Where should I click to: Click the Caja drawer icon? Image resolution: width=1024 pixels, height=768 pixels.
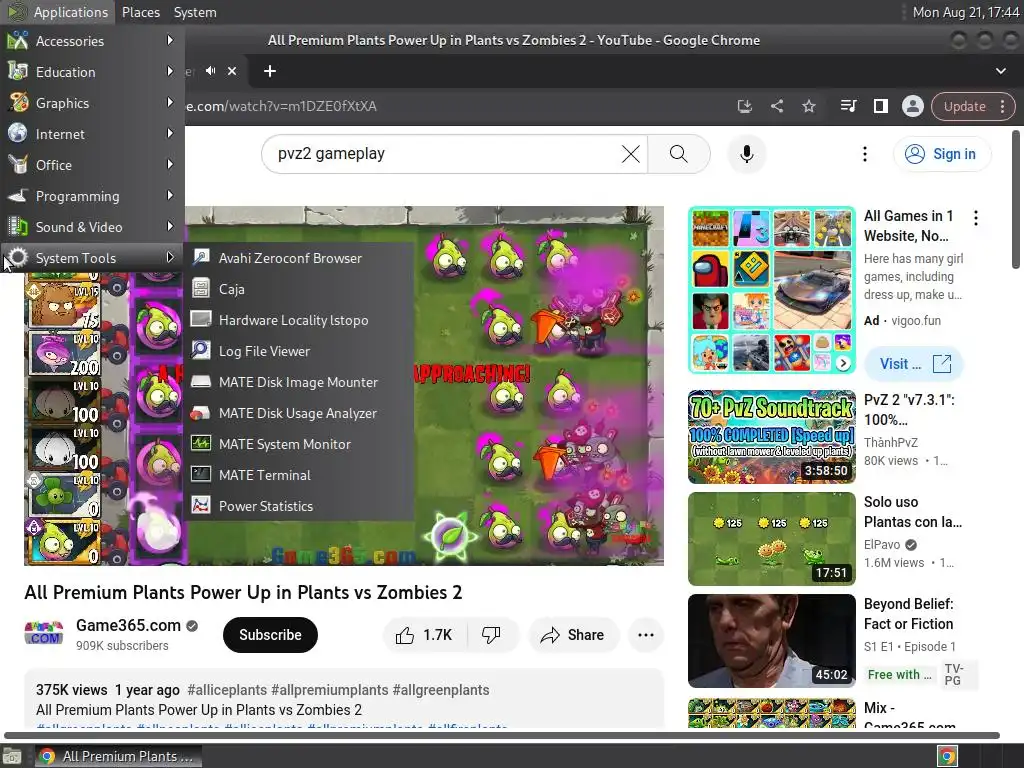pyautogui.click(x=200, y=288)
